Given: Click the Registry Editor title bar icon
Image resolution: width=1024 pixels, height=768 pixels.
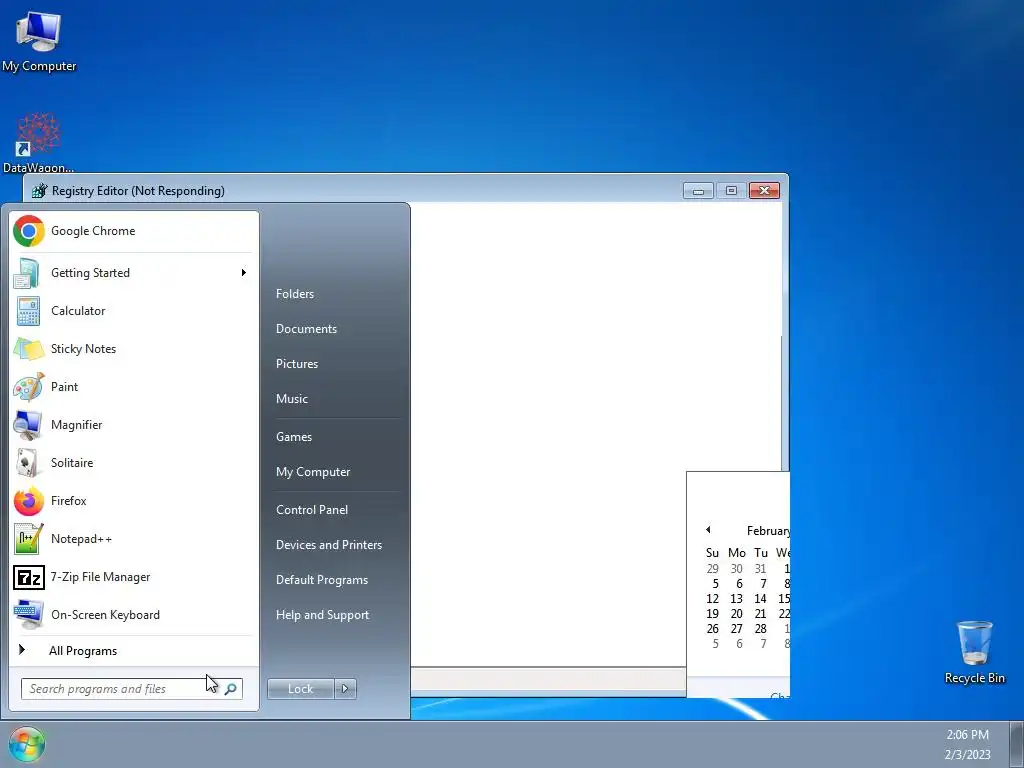Looking at the screenshot, I should [39, 191].
